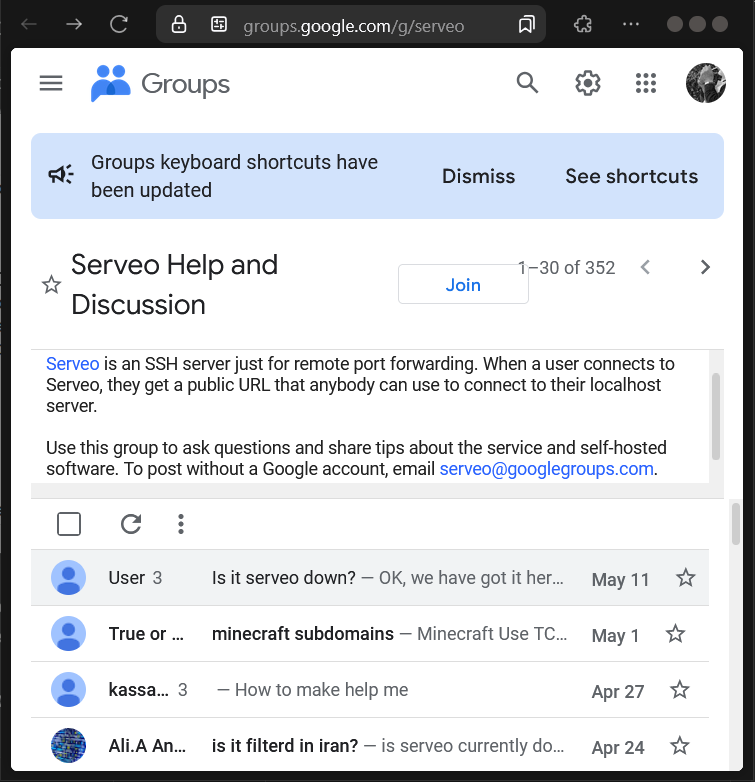Open the search icon in Groups header
This screenshot has width=755, height=782.
click(x=527, y=83)
